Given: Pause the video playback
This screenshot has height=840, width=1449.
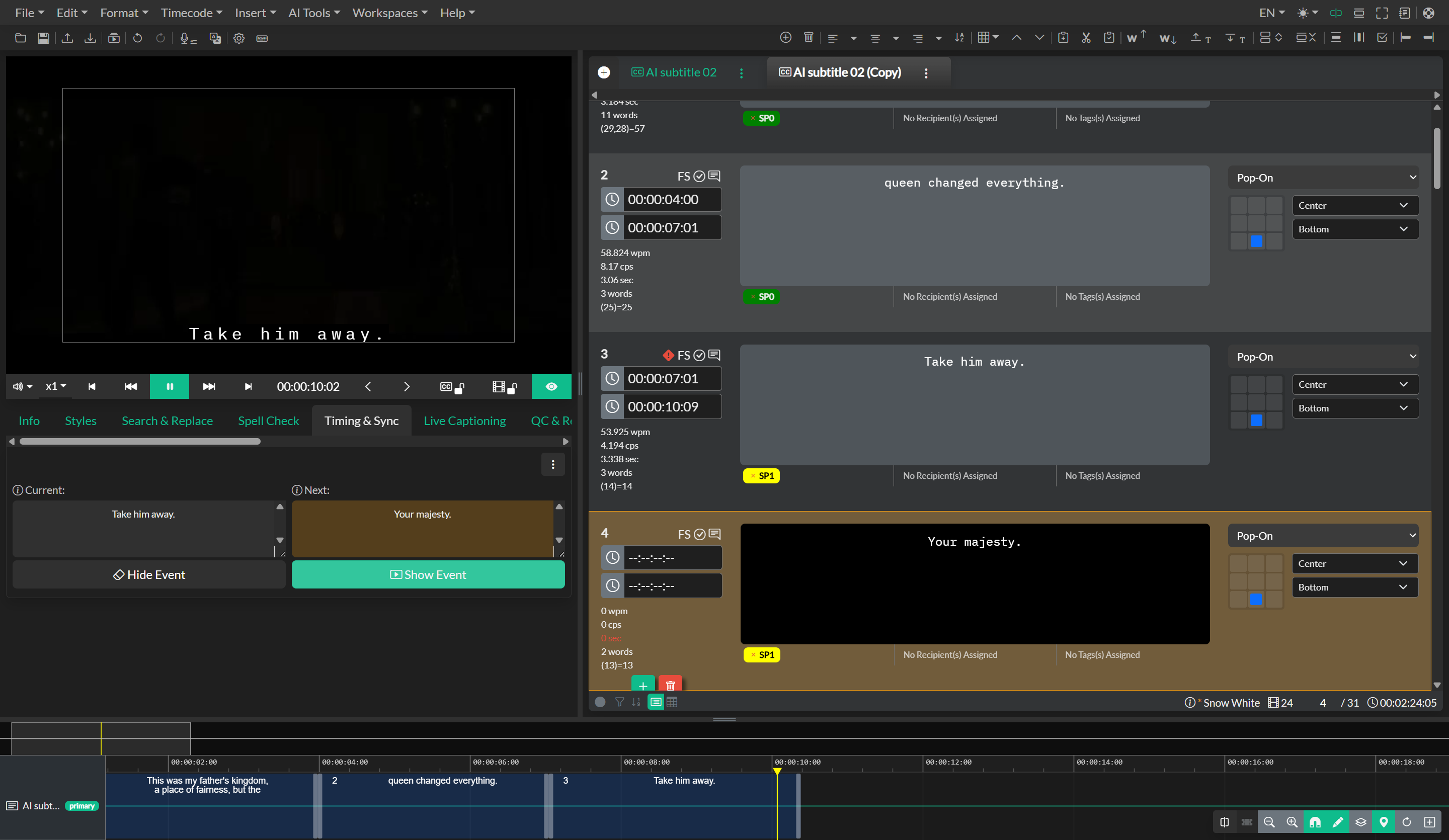Looking at the screenshot, I should (x=170, y=386).
